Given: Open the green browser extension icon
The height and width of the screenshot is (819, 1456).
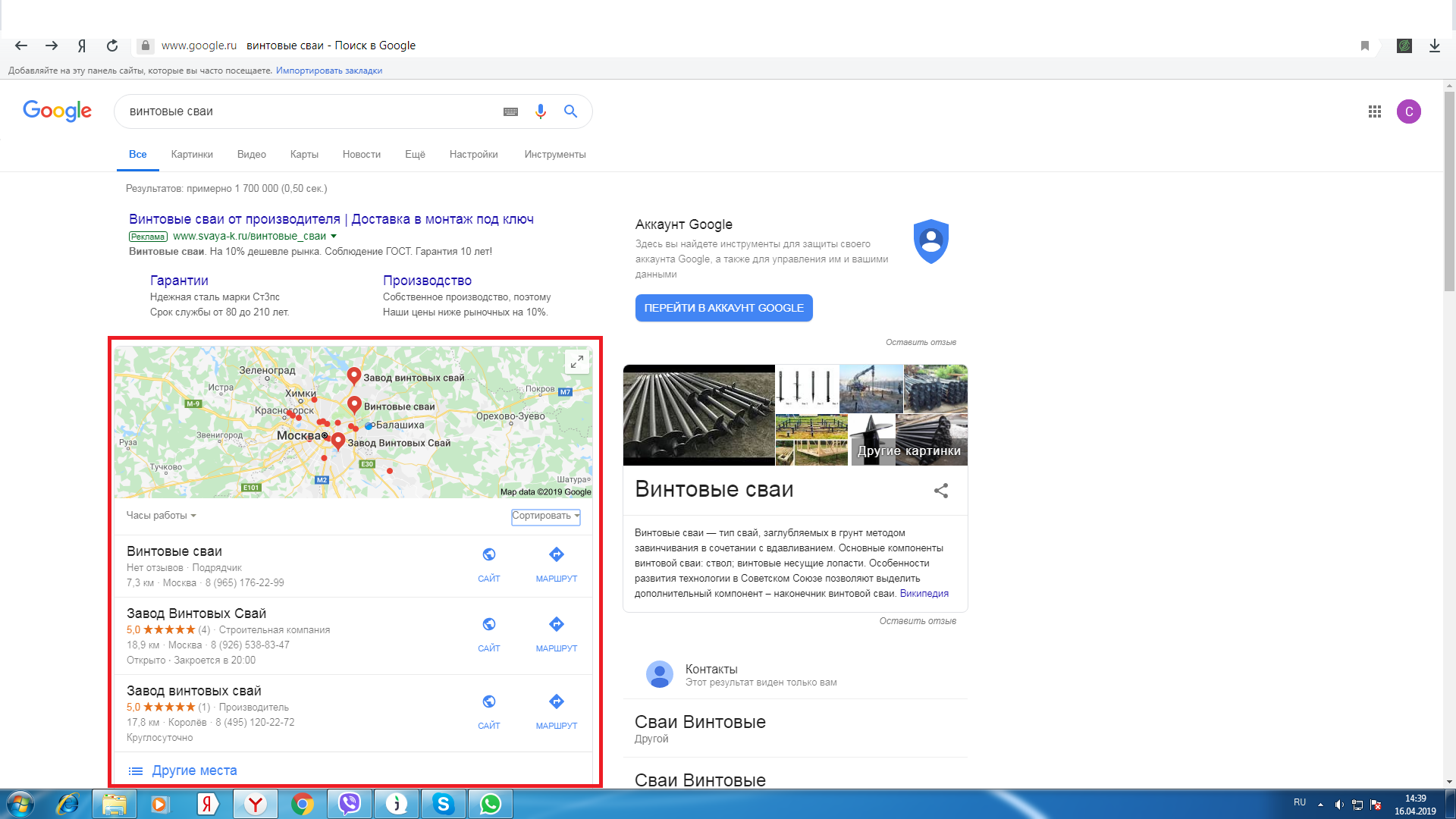Looking at the screenshot, I should [x=1404, y=45].
